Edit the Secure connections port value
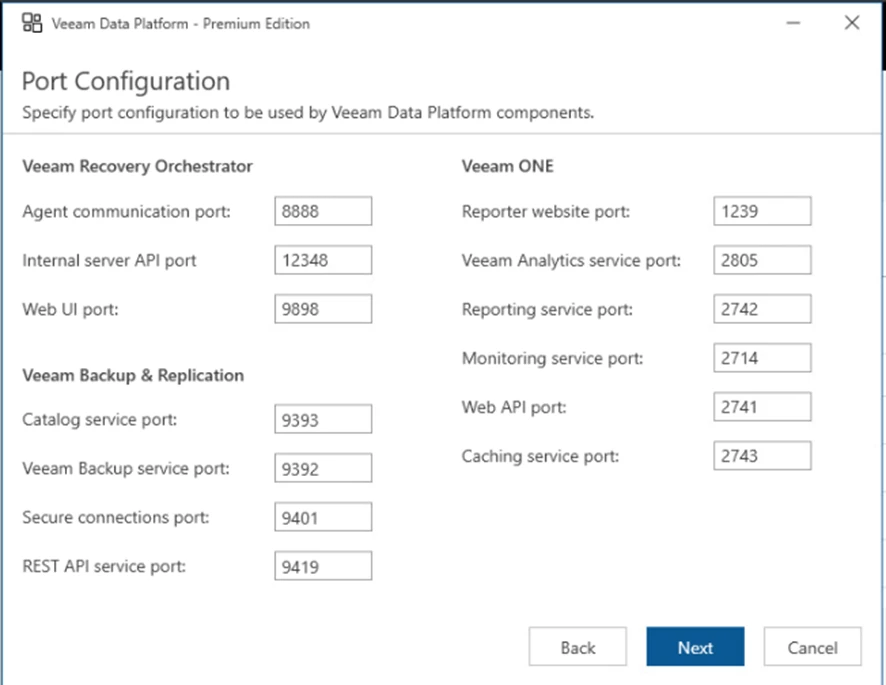This screenshot has width=886, height=685. (323, 517)
